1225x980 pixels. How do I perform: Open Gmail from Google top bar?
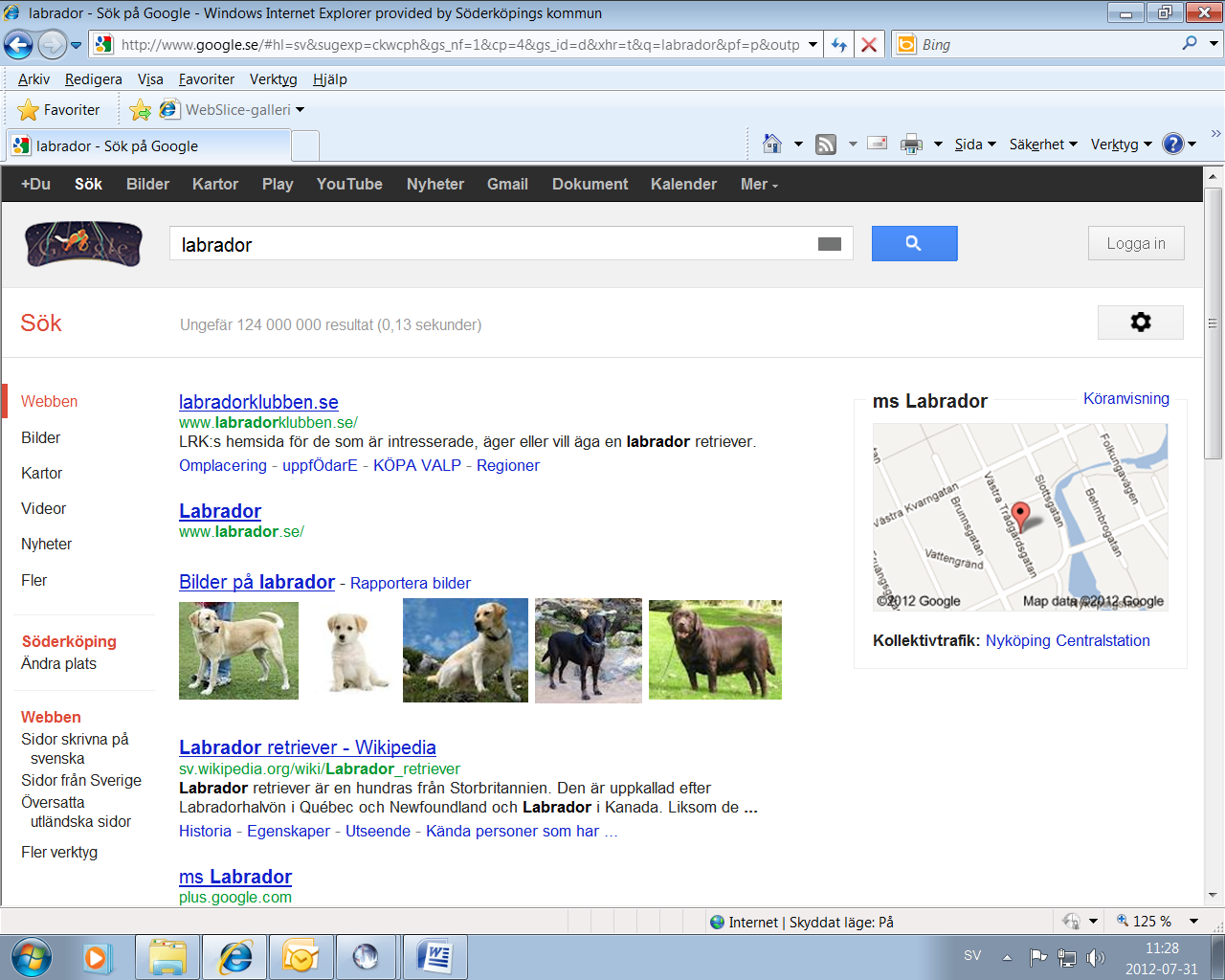pos(507,184)
